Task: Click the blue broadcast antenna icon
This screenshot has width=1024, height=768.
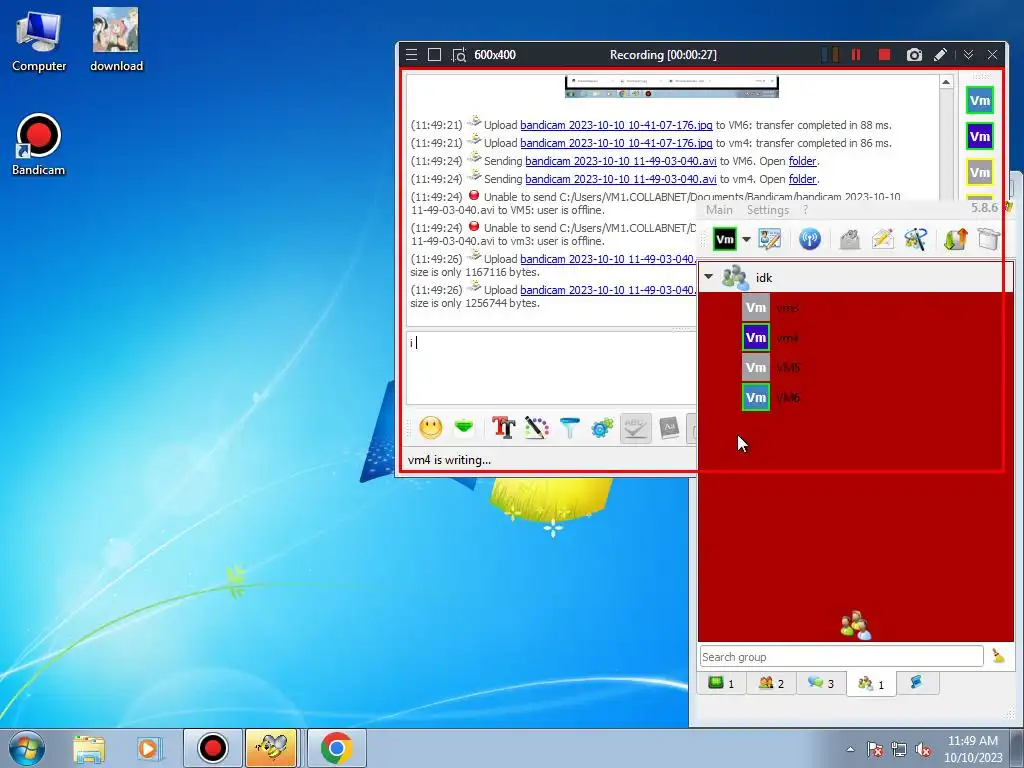Action: [x=810, y=239]
